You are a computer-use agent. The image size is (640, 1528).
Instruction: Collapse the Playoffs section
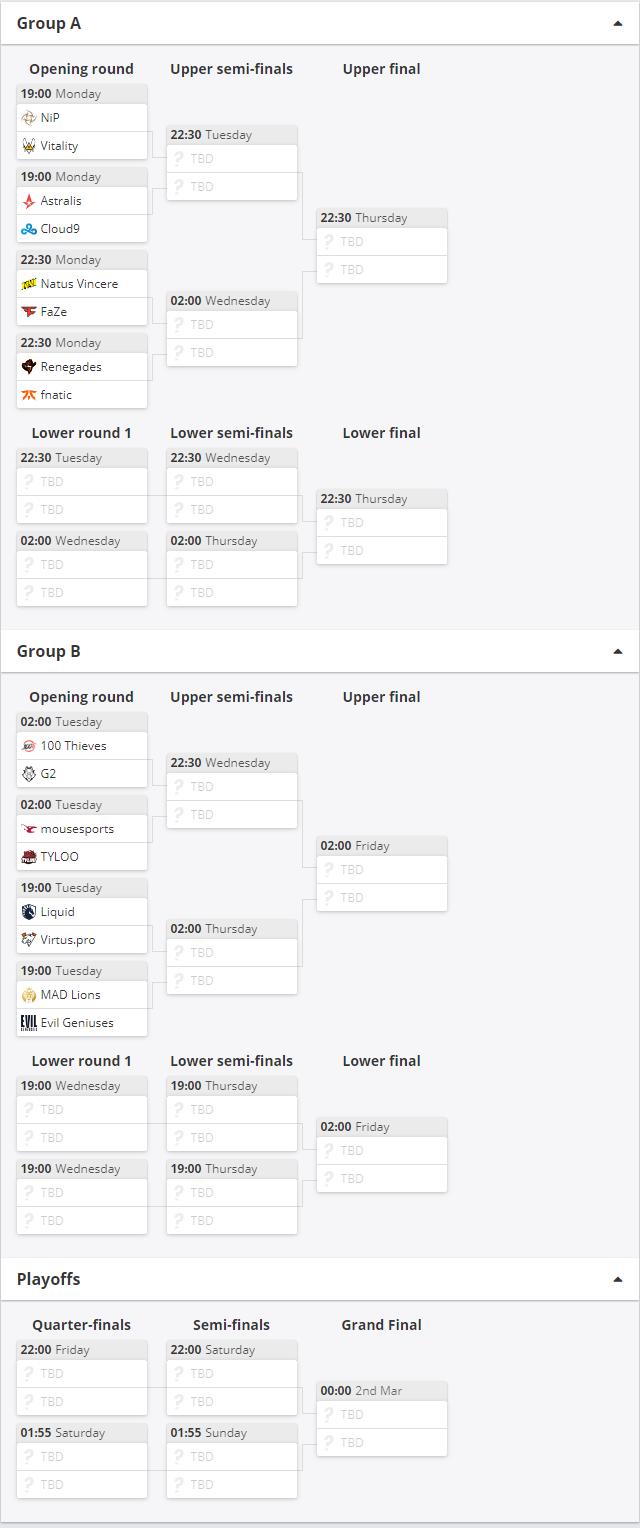617,1280
